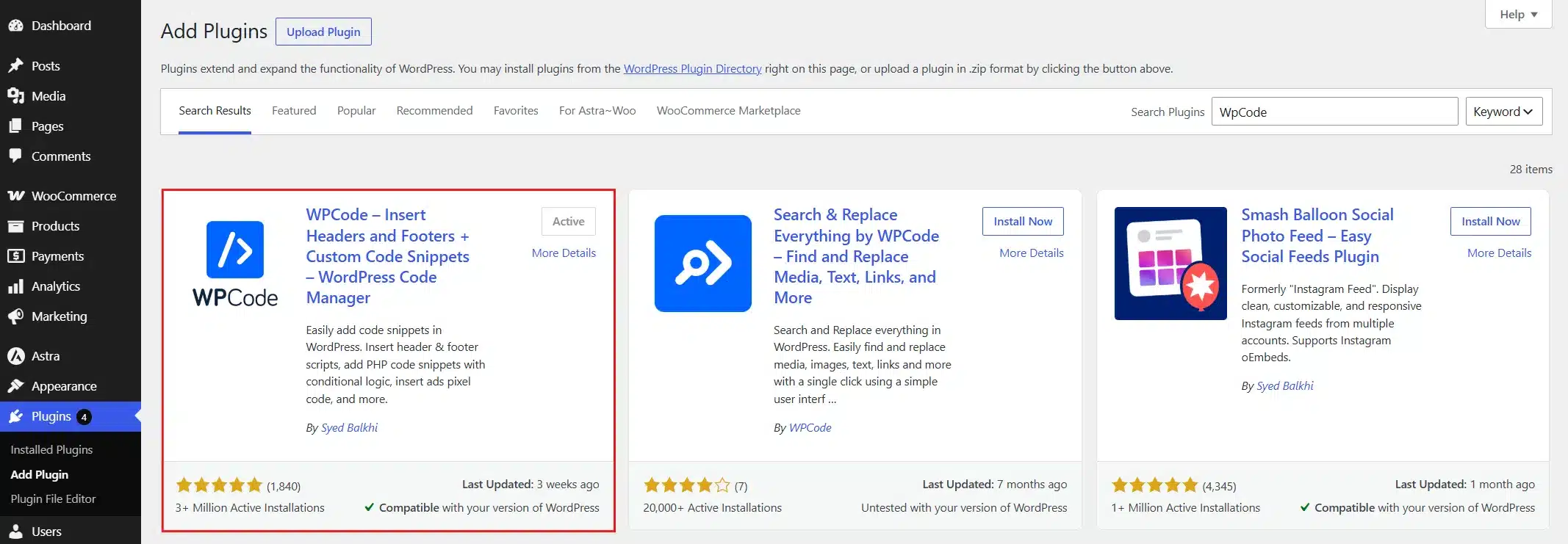The width and height of the screenshot is (1568, 544).
Task: Open the WordPress Plugin Directory link
Action: point(692,68)
